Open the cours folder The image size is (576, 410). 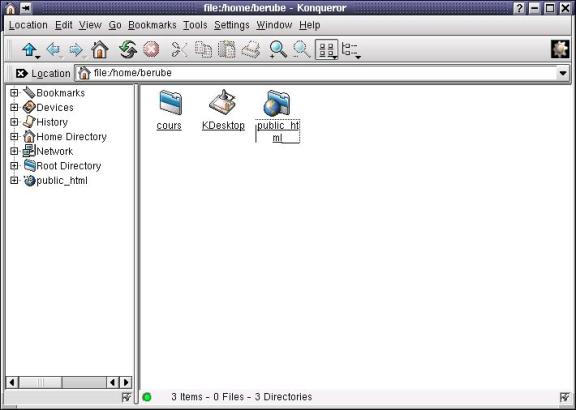(x=169, y=110)
